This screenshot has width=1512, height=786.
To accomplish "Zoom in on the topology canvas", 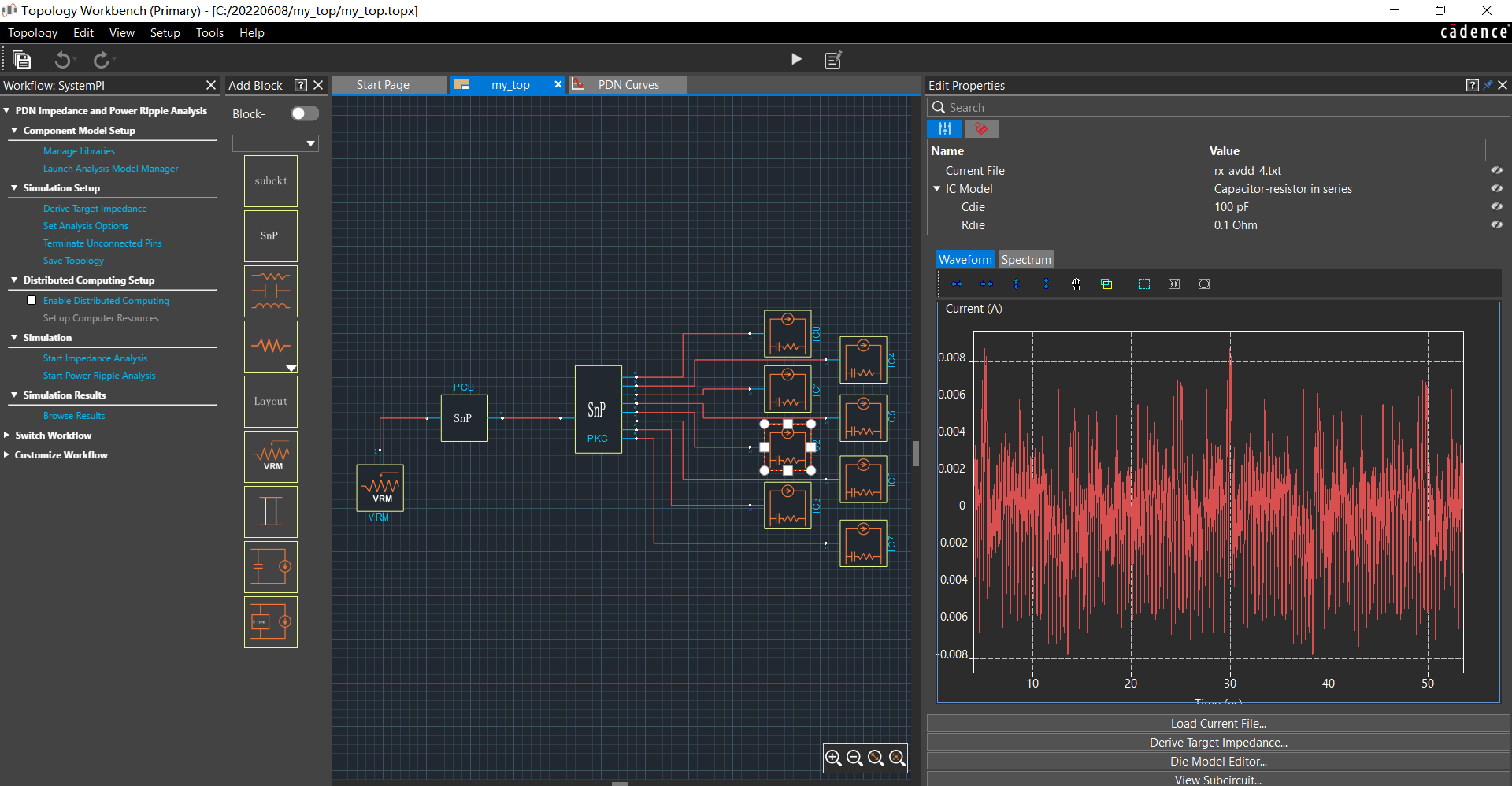I will [x=833, y=758].
